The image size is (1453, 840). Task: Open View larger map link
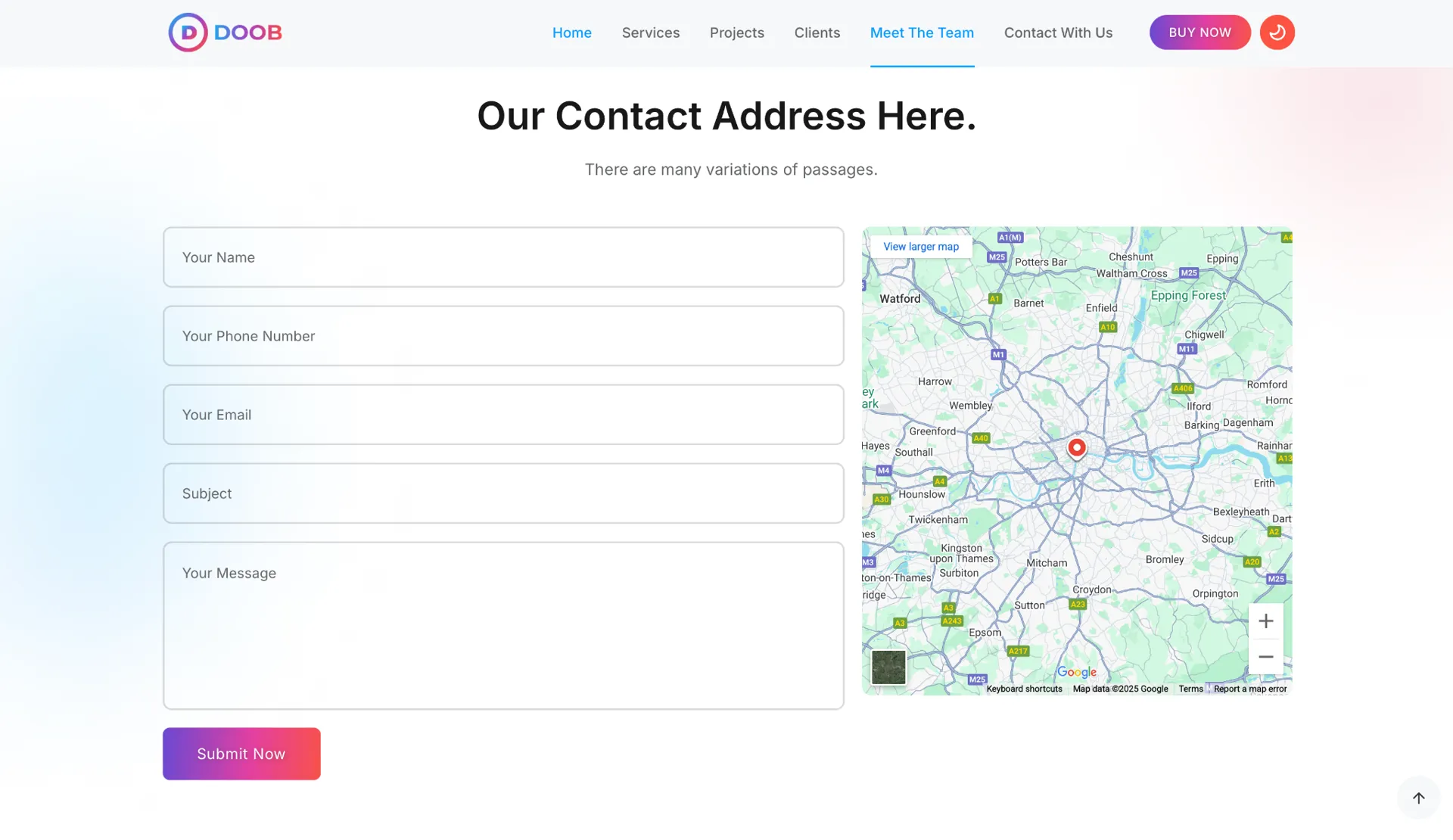[920, 247]
